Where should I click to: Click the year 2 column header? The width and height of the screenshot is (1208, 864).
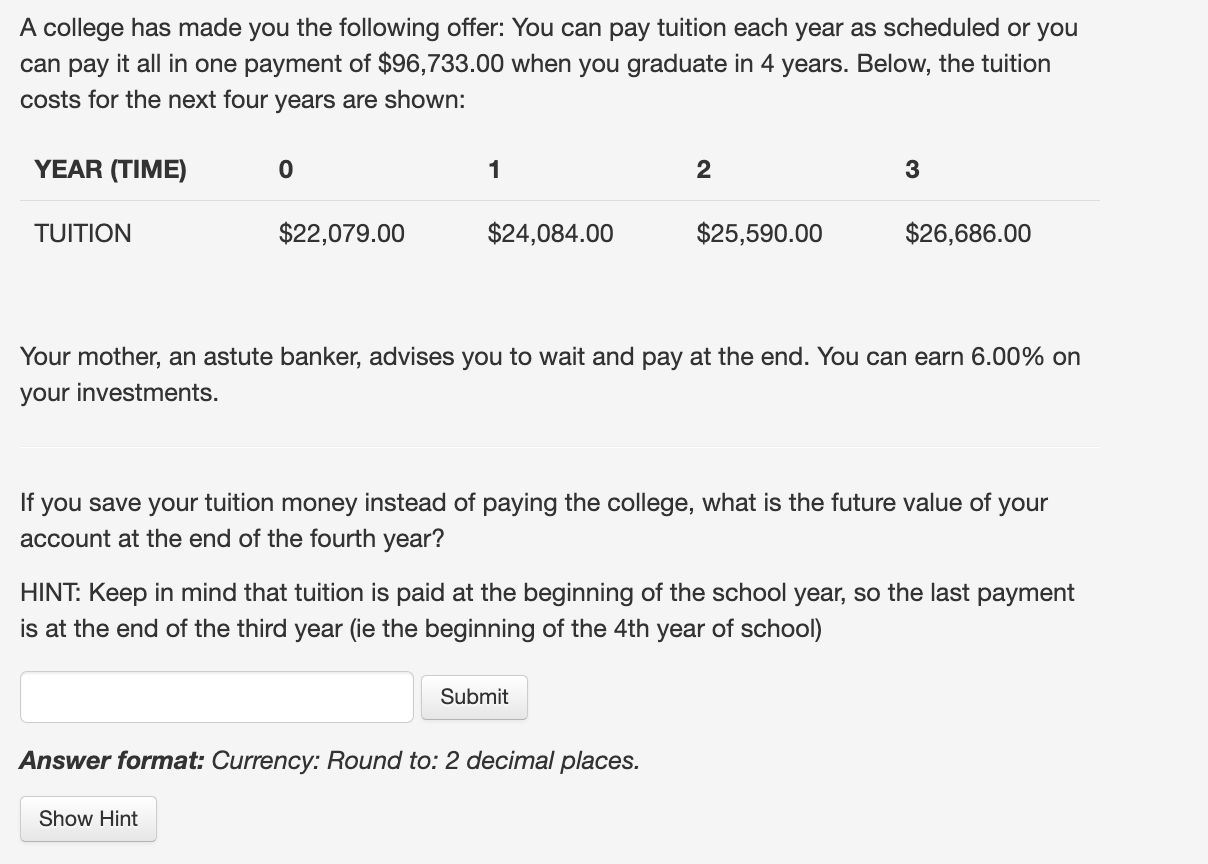point(703,169)
